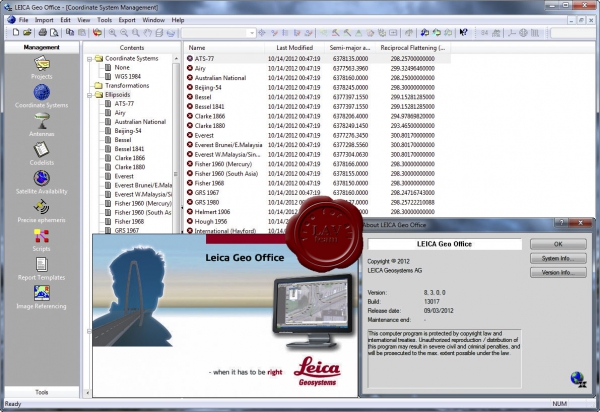The width and height of the screenshot is (600, 412).
Task: Click the WGS 84 toolbar icon
Action: point(485,33)
